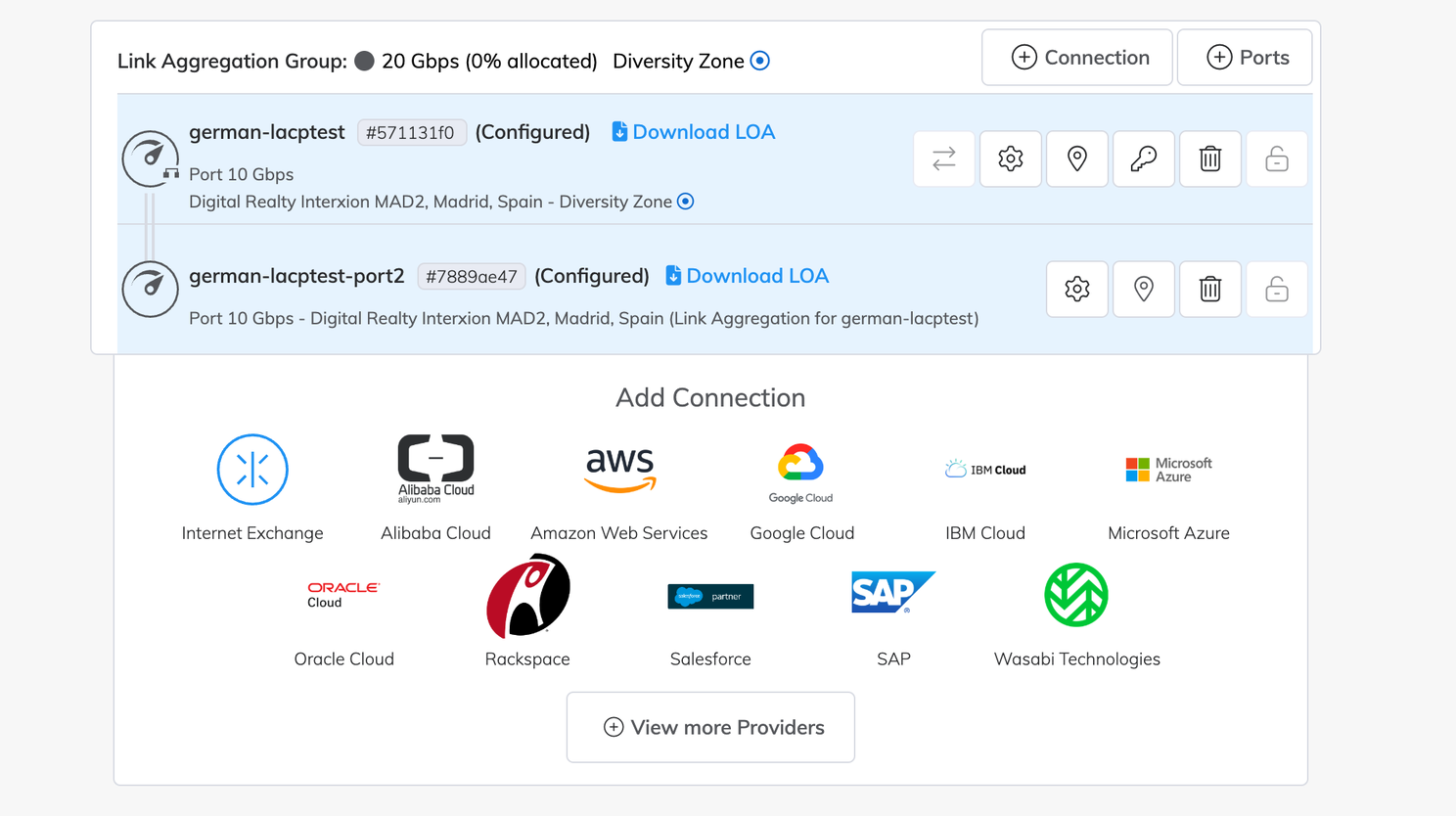The height and width of the screenshot is (816, 1456).
Task: Click the Salesforce label
Action: click(710, 659)
